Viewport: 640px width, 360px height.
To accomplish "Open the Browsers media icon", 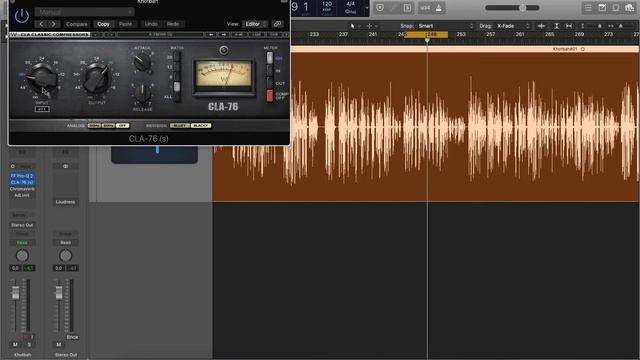I will [630, 8].
